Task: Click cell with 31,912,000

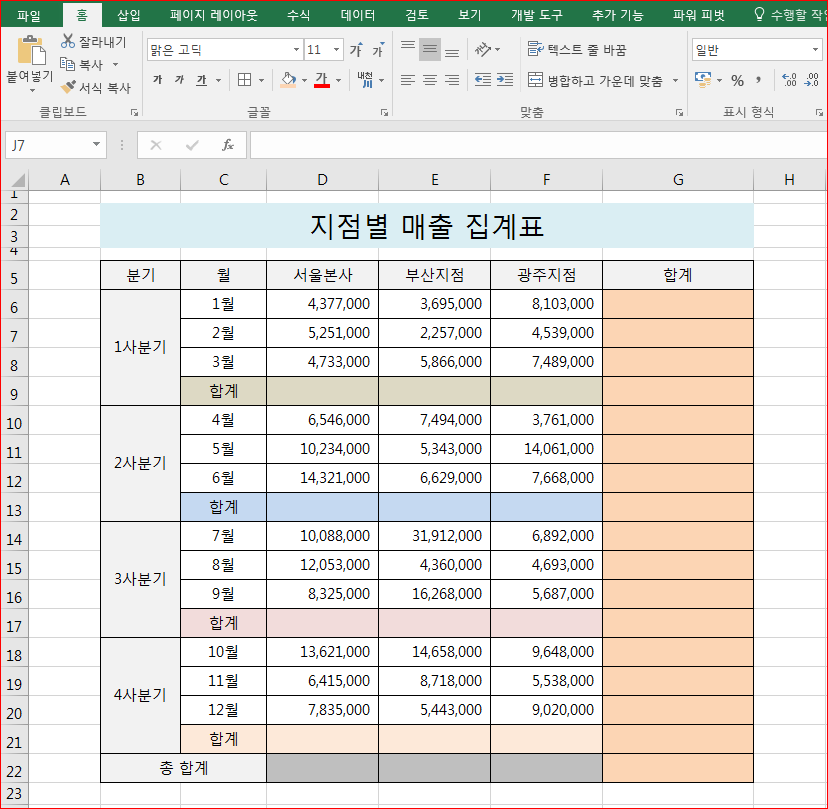Action: [x=435, y=536]
